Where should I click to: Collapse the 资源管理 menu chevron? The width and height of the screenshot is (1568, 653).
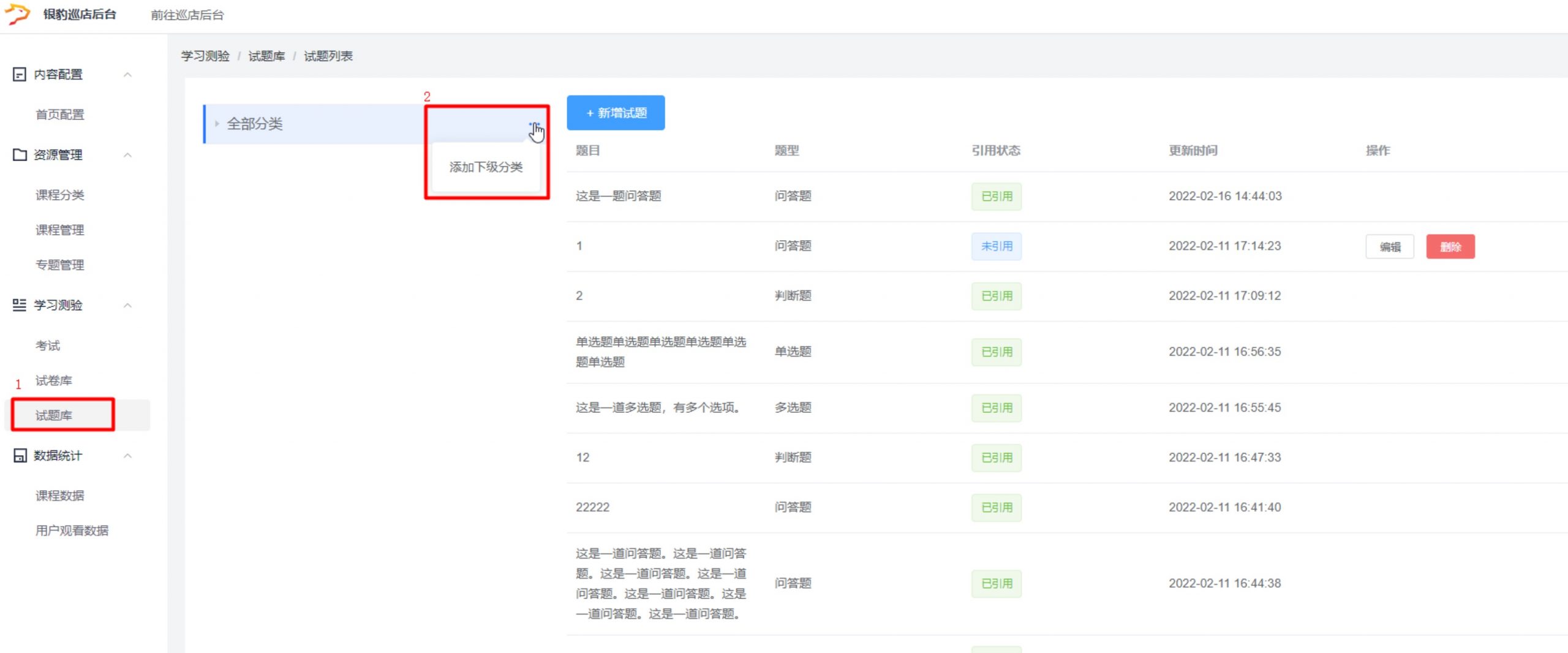click(x=127, y=155)
